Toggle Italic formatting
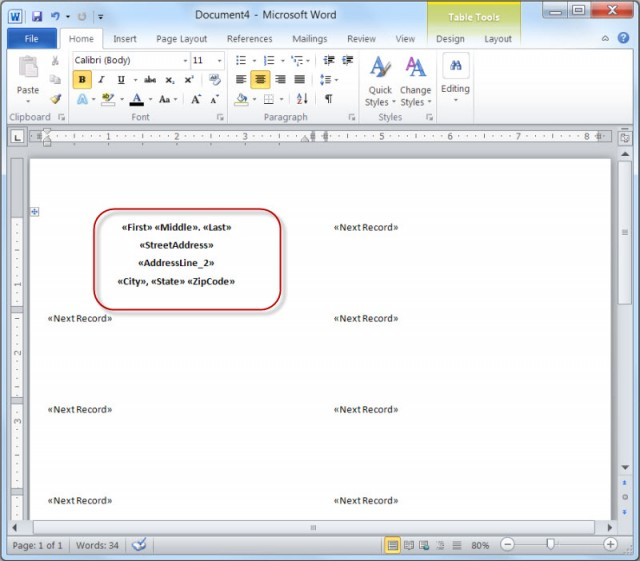This screenshot has height=561, width=640. coord(101,80)
